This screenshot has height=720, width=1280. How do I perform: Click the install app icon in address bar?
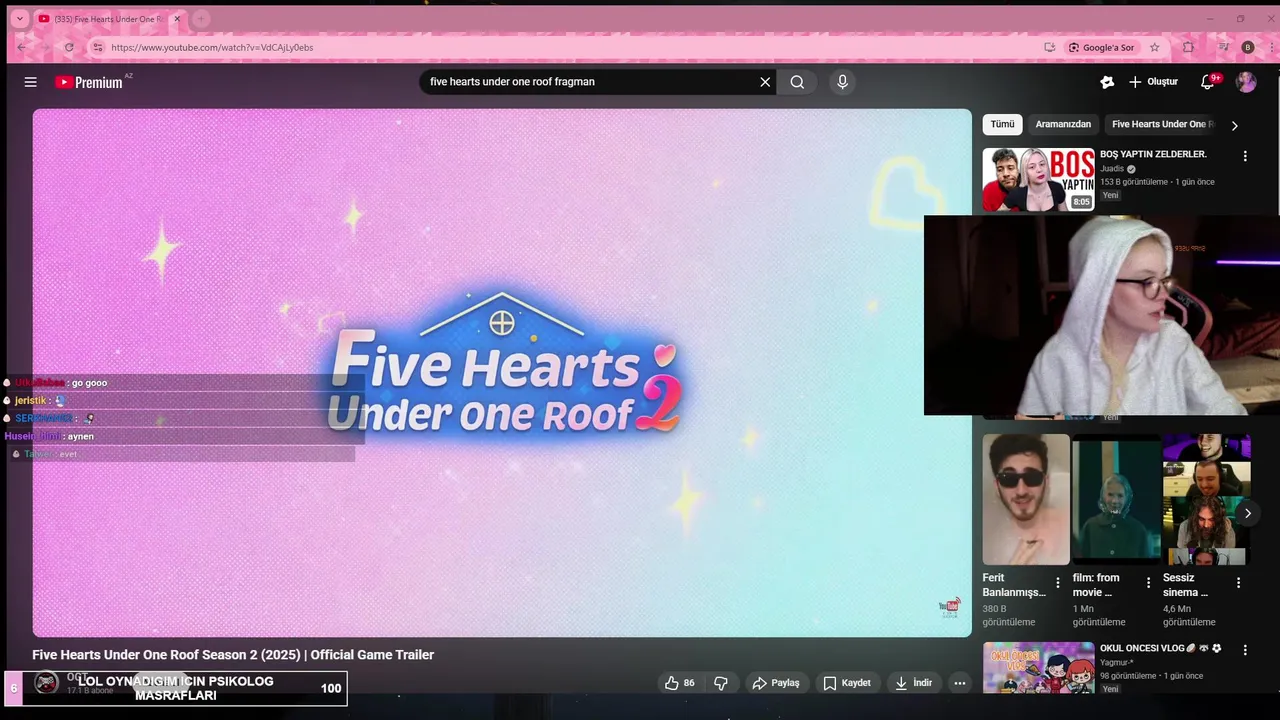click(1049, 47)
